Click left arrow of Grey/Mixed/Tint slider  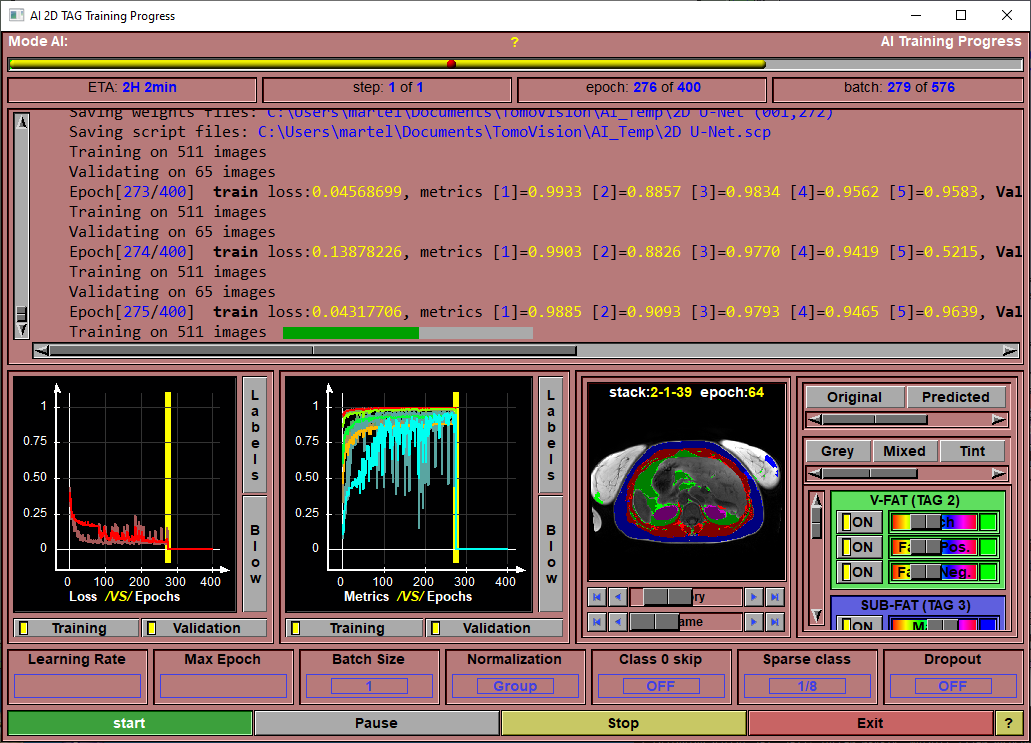click(x=814, y=473)
